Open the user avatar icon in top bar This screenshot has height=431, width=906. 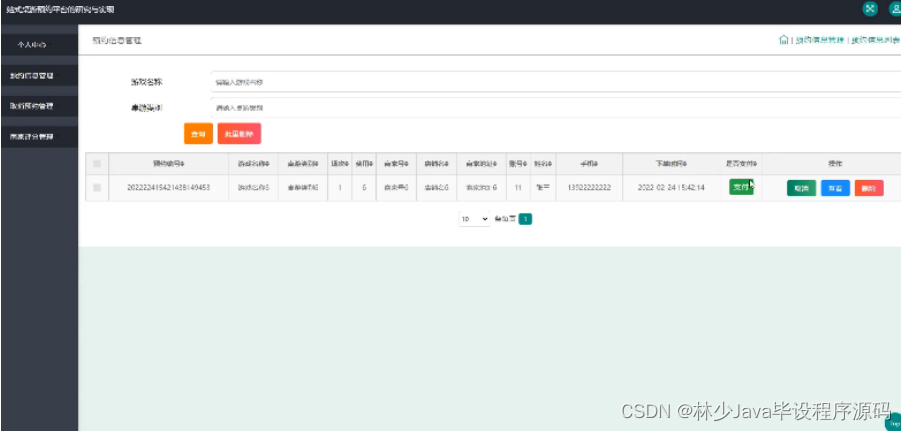(897, 9)
